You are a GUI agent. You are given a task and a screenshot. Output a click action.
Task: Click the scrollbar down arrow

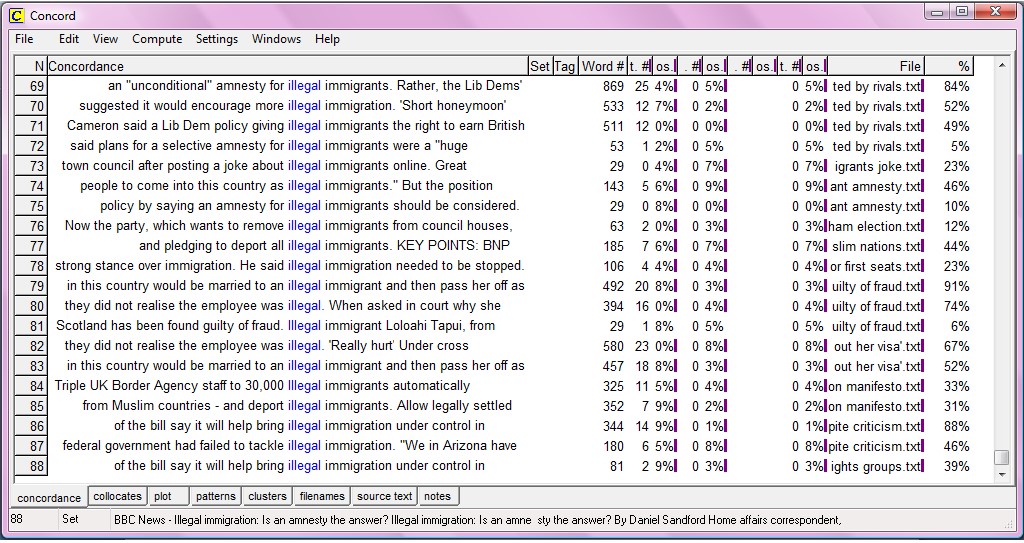1001,476
